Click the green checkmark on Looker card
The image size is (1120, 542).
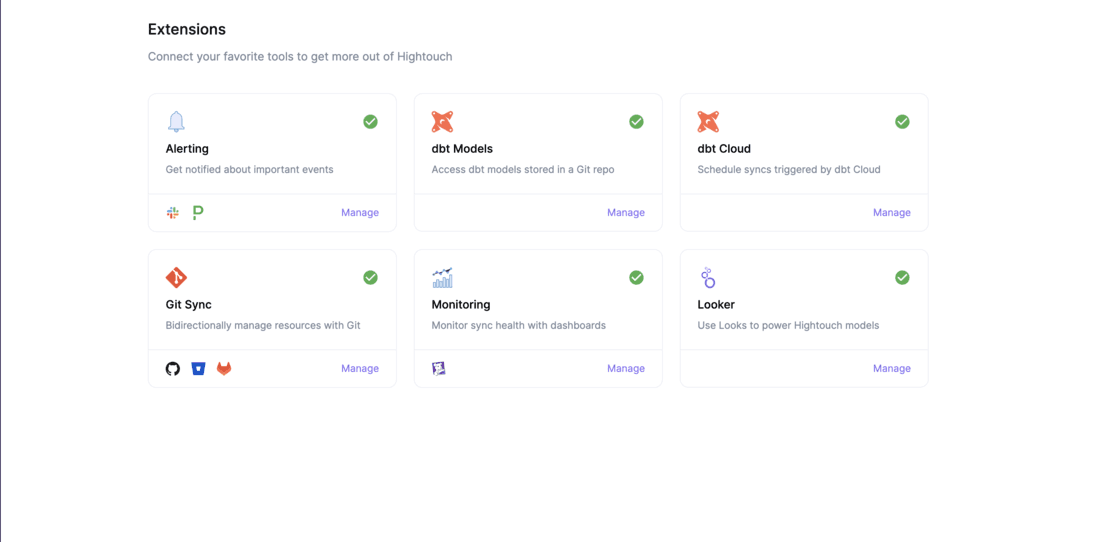pyautogui.click(x=902, y=277)
